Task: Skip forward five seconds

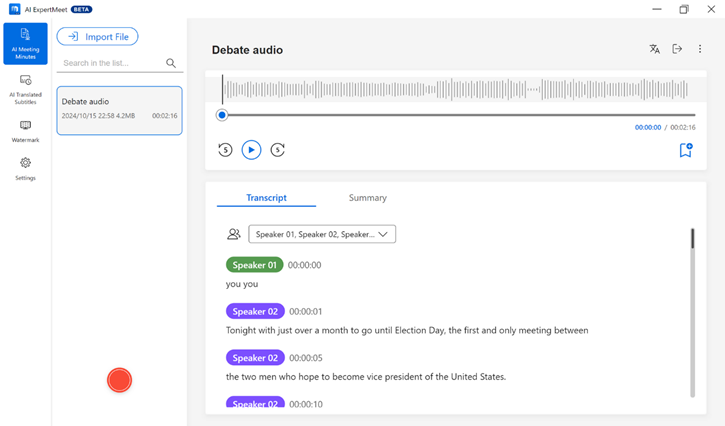Action: pyautogui.click(x=278, y=150)
